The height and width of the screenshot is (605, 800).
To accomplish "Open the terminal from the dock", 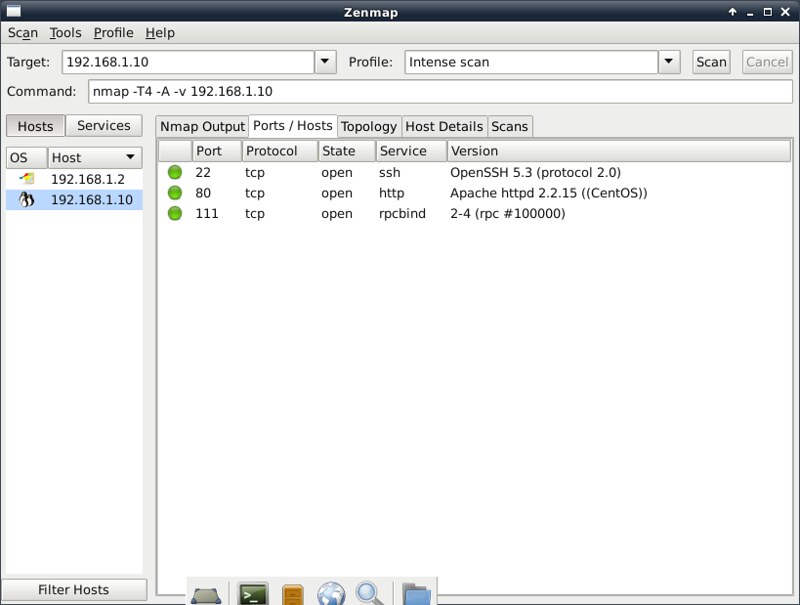I will (x=253, y=593).
